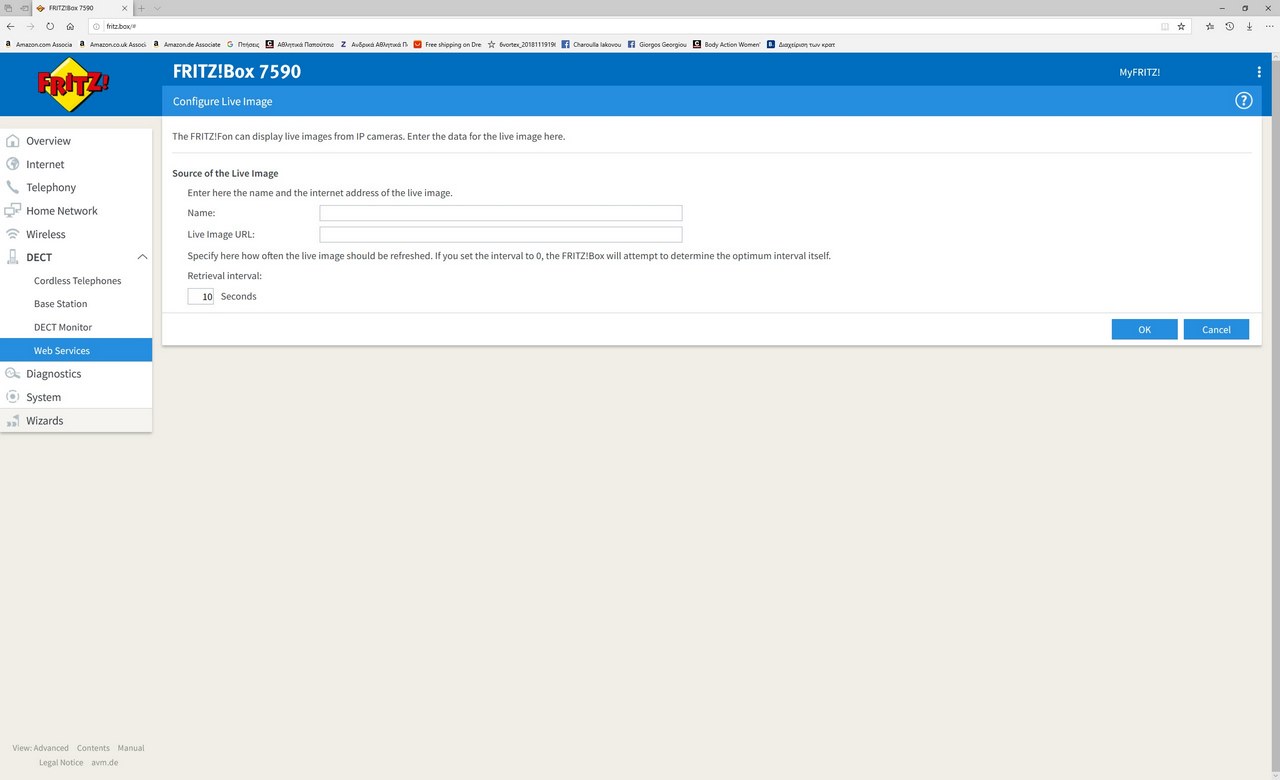
Task: Open Body Action Women bookmark
Action: [727, 44]
